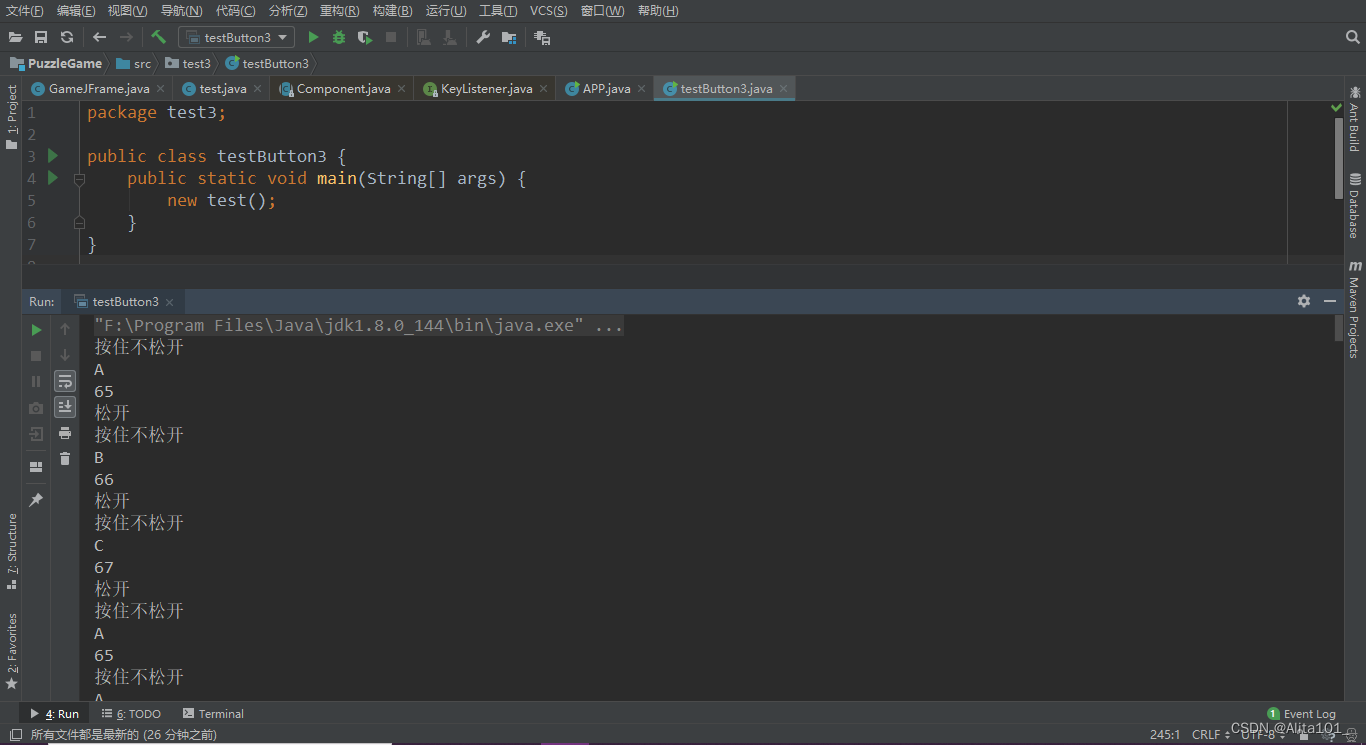Image resolution: width=1366 pixels, height=745 pixels.
Task: Open Project Structure folder icon
Action: coord(509,37)
